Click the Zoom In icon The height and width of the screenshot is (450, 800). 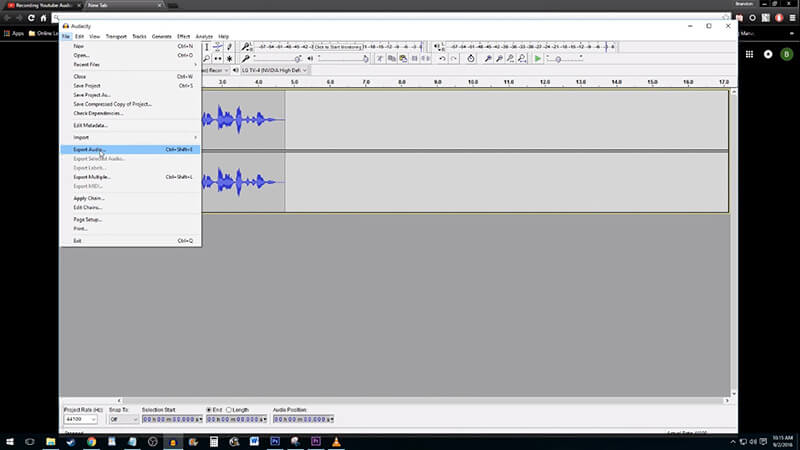[488, 59]
